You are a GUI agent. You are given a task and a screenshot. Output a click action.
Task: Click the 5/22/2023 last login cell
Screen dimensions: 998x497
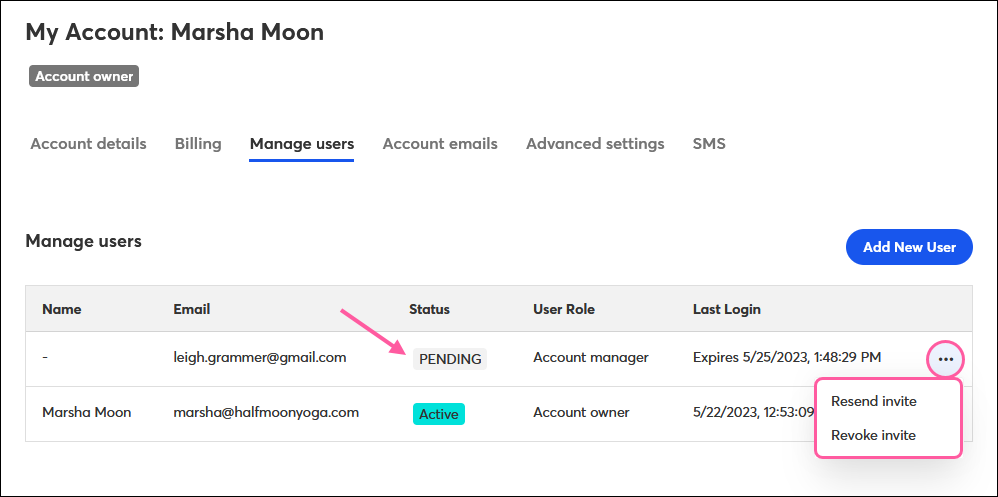(754, 412)
